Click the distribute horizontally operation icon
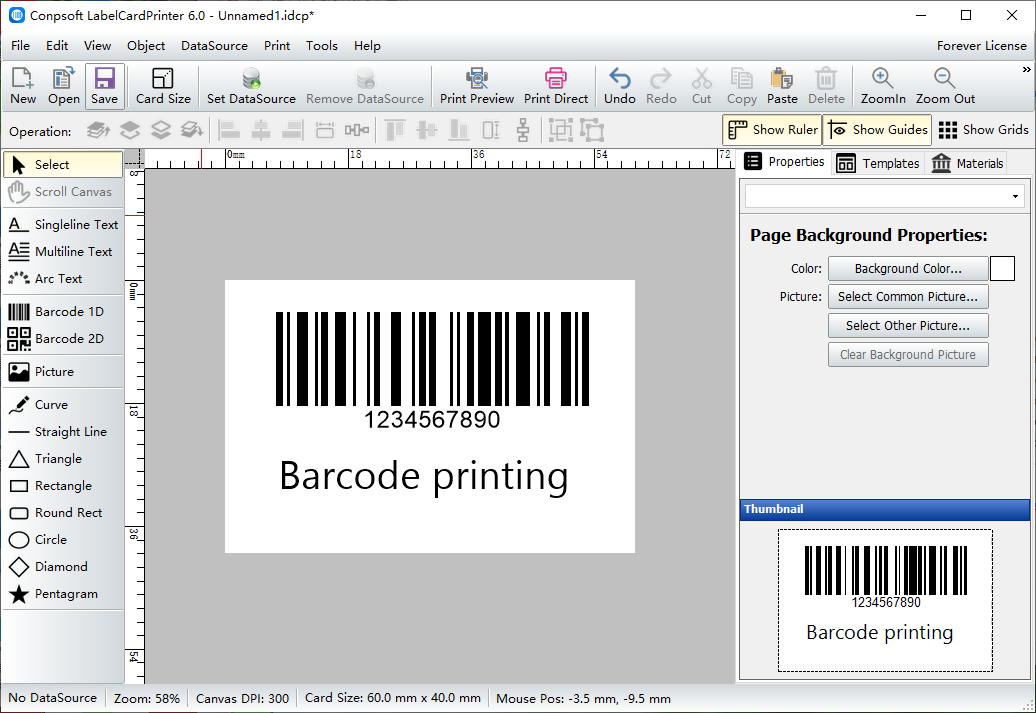 point(357,130)
